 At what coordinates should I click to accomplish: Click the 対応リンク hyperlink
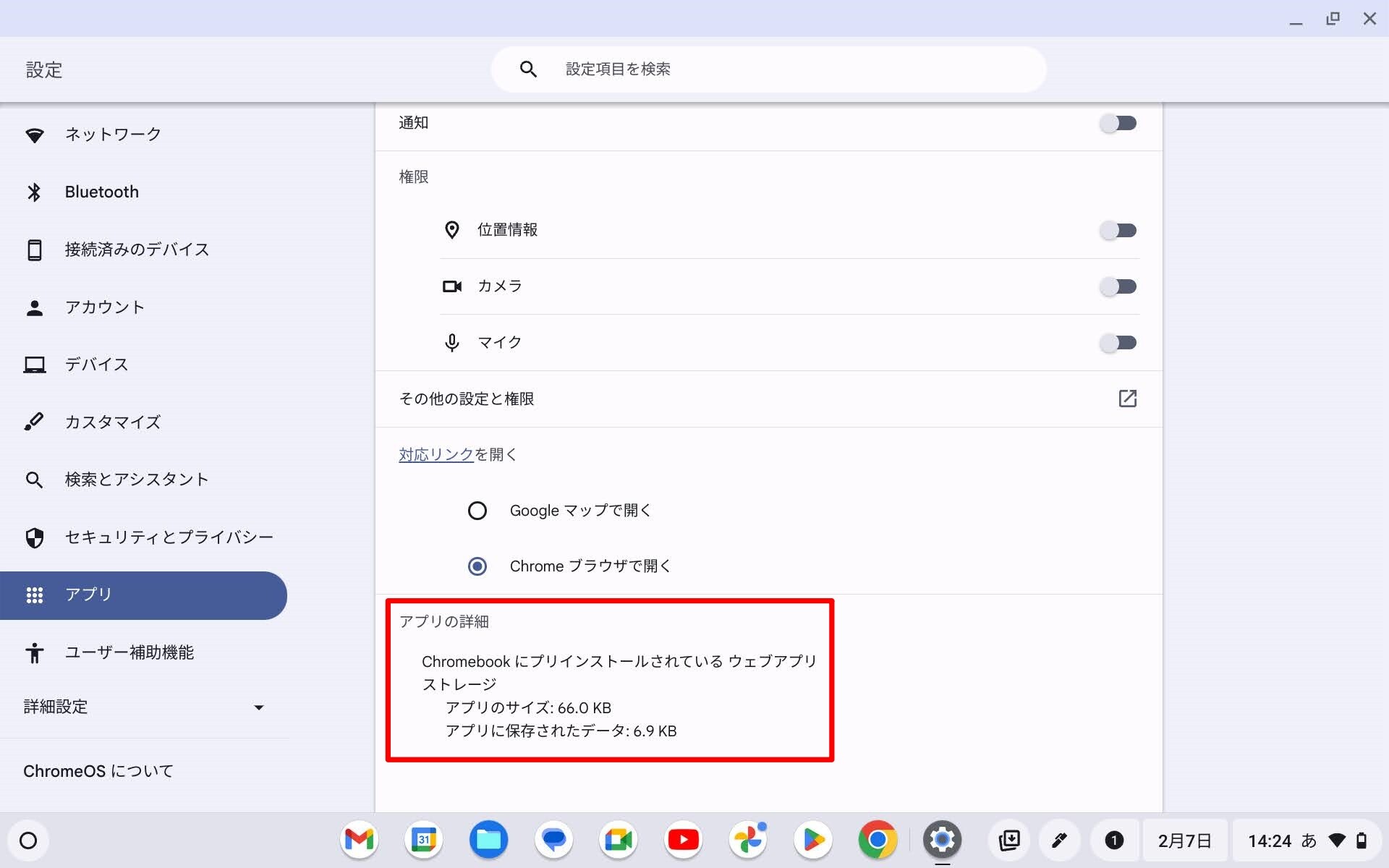point(436,454)
